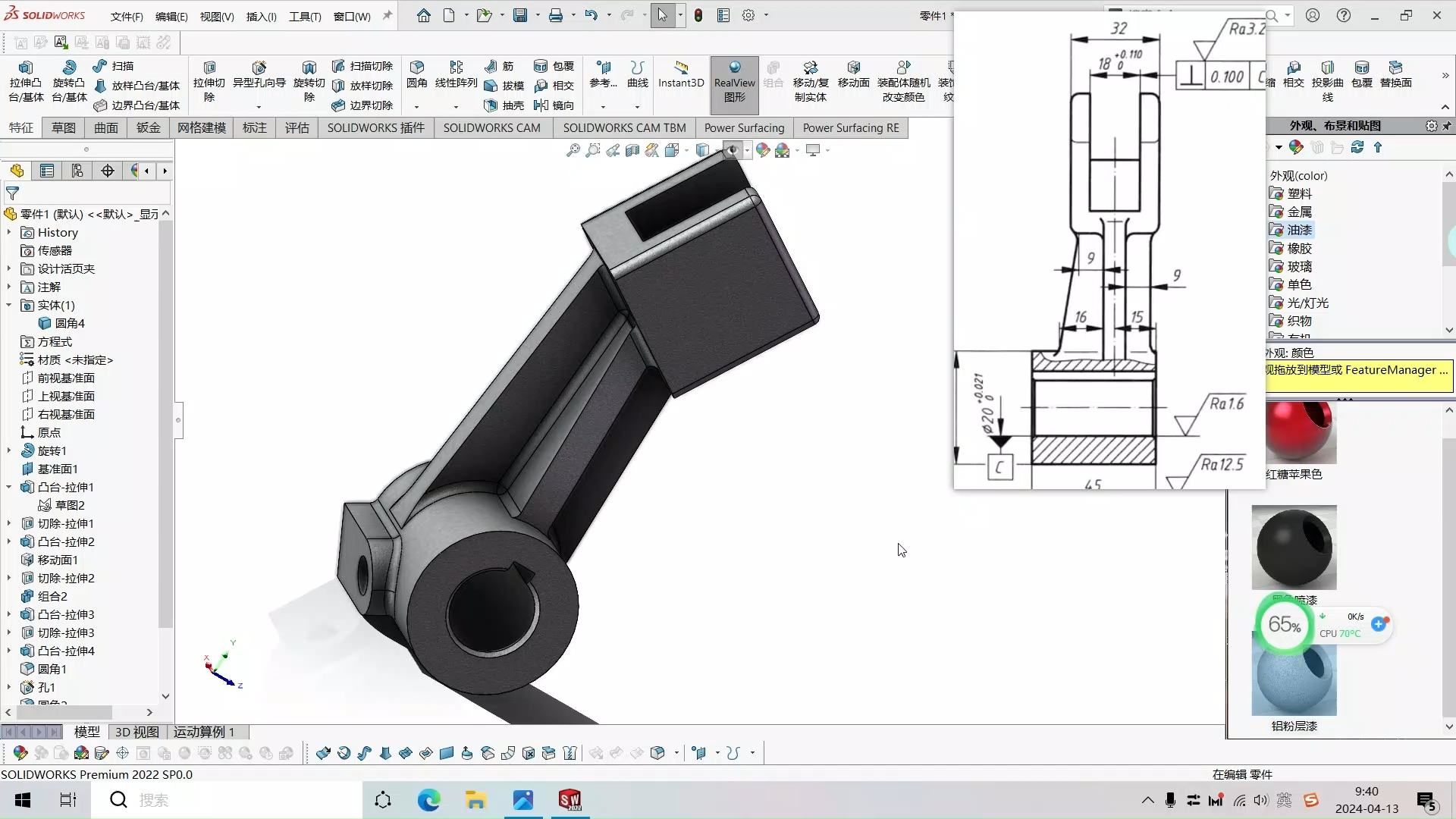This screenshot has width=1456, height=819.
Task: Toggle the hide/show items eye icon
Action: coord(732,150)
